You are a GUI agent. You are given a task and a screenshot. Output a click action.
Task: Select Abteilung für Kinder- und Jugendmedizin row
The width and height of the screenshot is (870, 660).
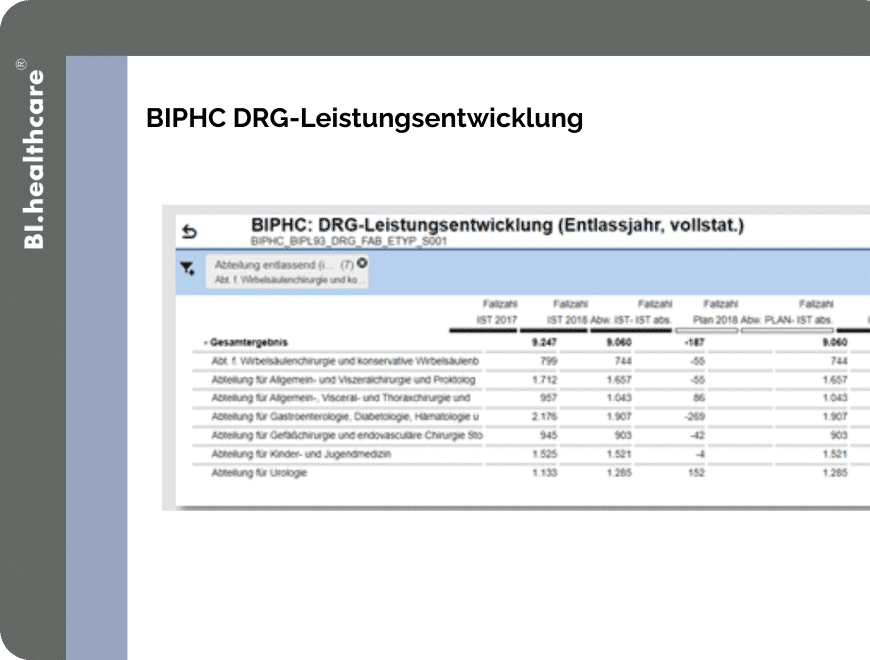click(301, 454)
